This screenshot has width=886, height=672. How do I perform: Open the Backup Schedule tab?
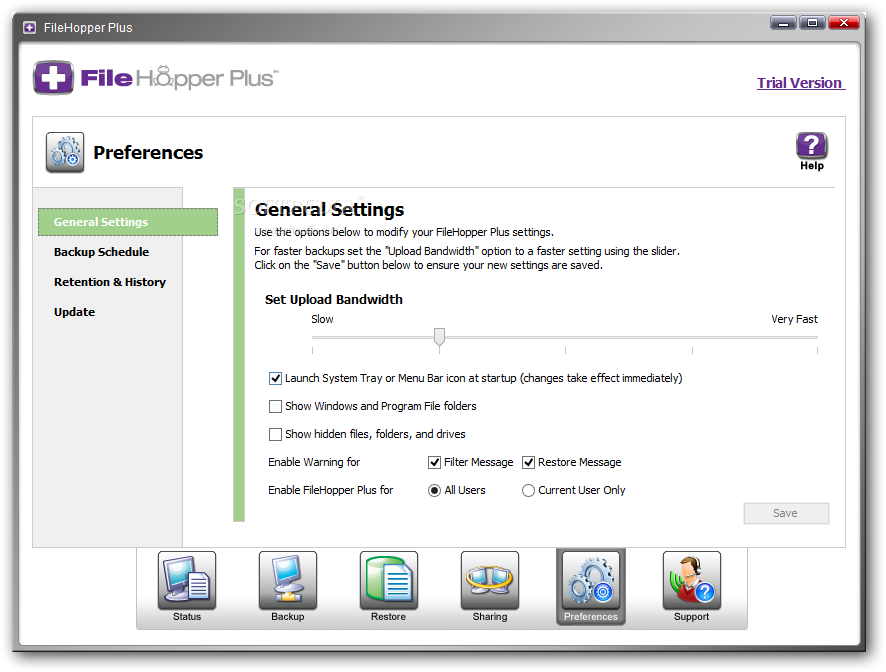tap(102, 252)
